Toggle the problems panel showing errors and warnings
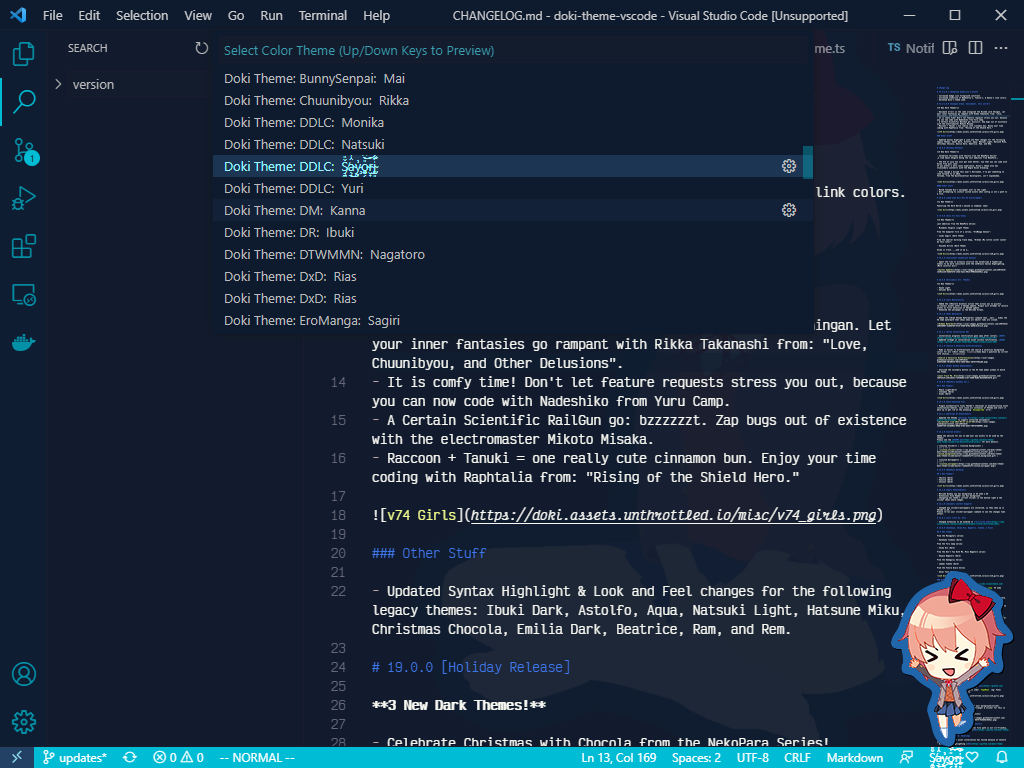Screen dimensions: 1024x768 click(x=178, y=757)
